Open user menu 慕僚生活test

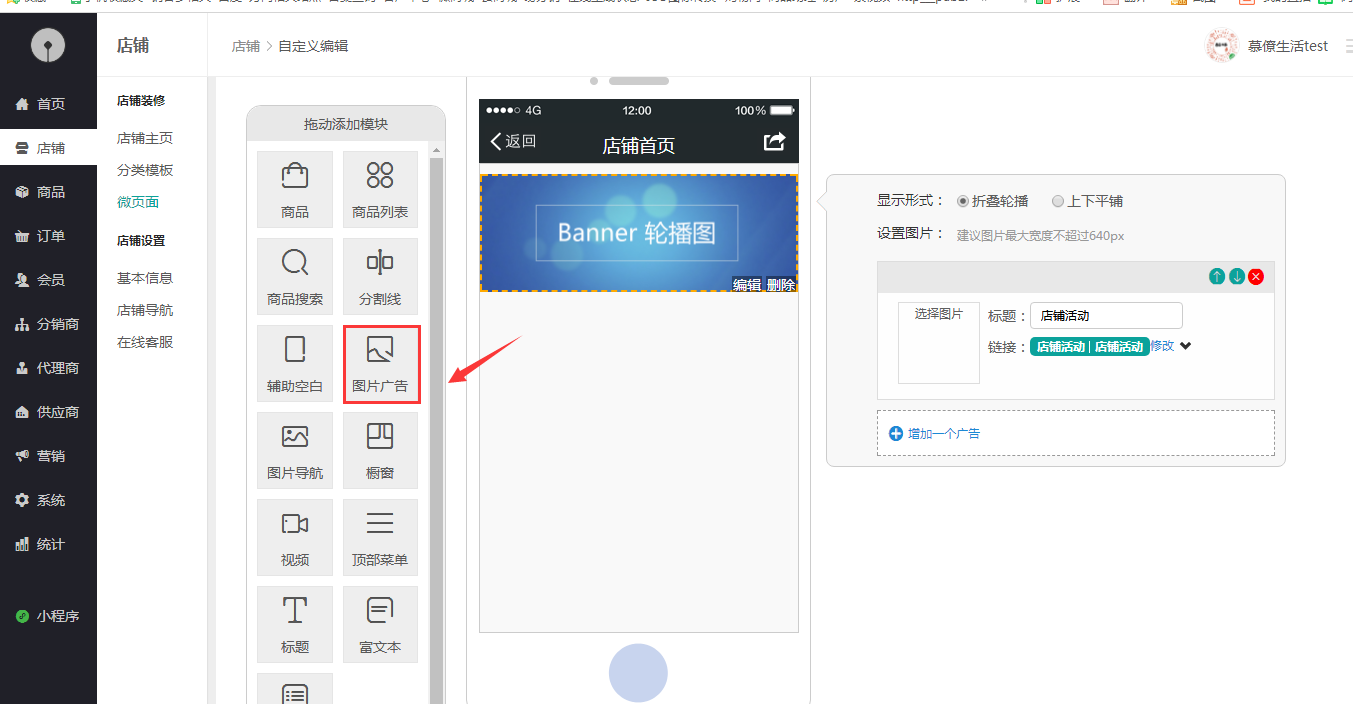pyautogui.click(x=1287, y=46)
